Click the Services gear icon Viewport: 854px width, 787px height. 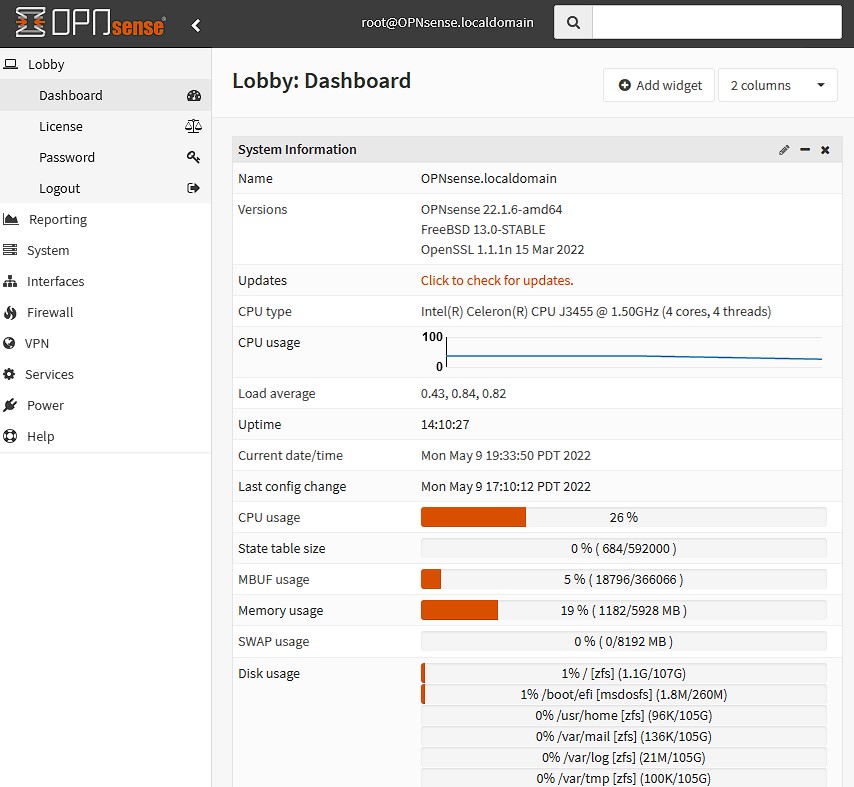(10, 374)
